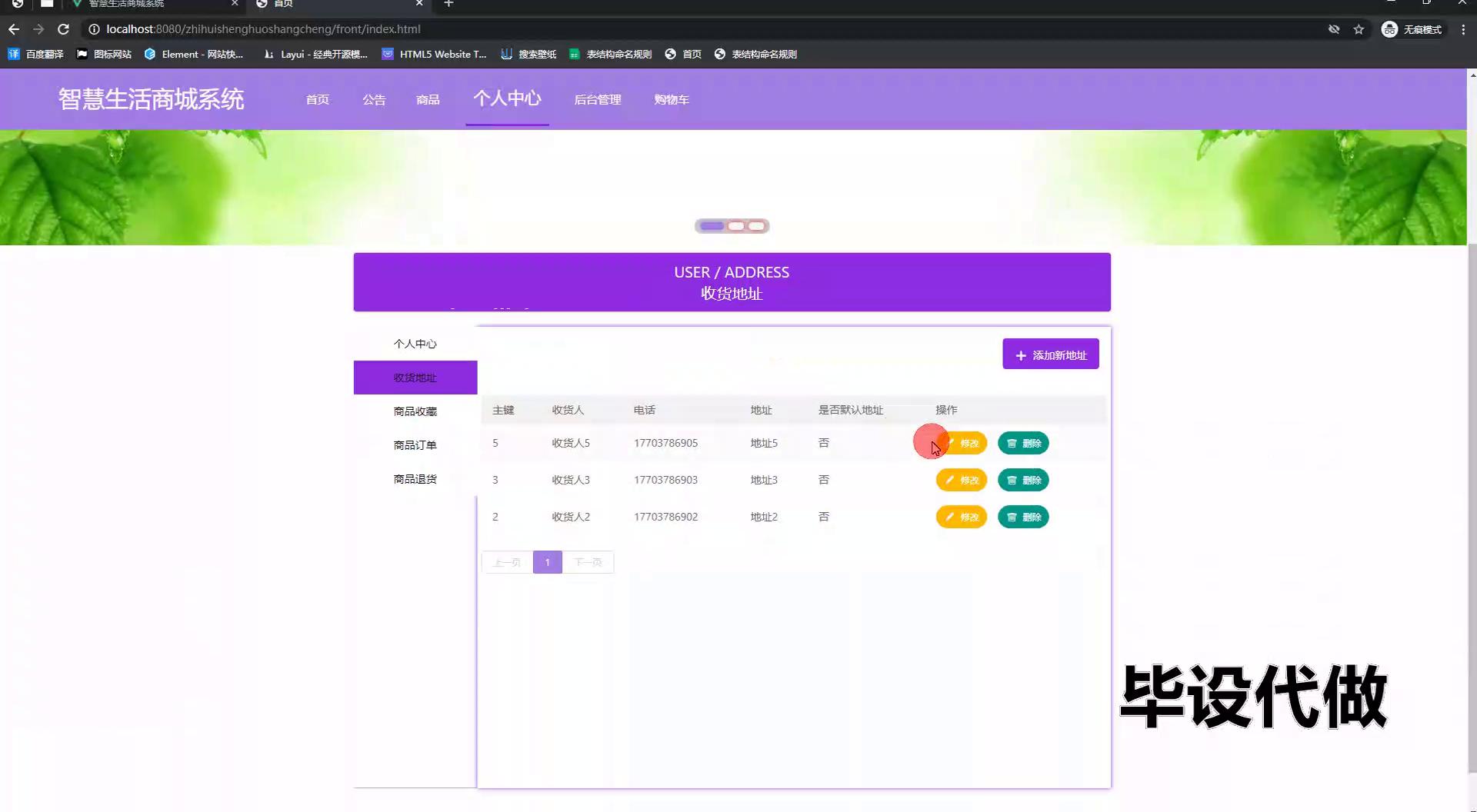
Task: Delete the address row for 收货人2
Action: [1022, 517]
